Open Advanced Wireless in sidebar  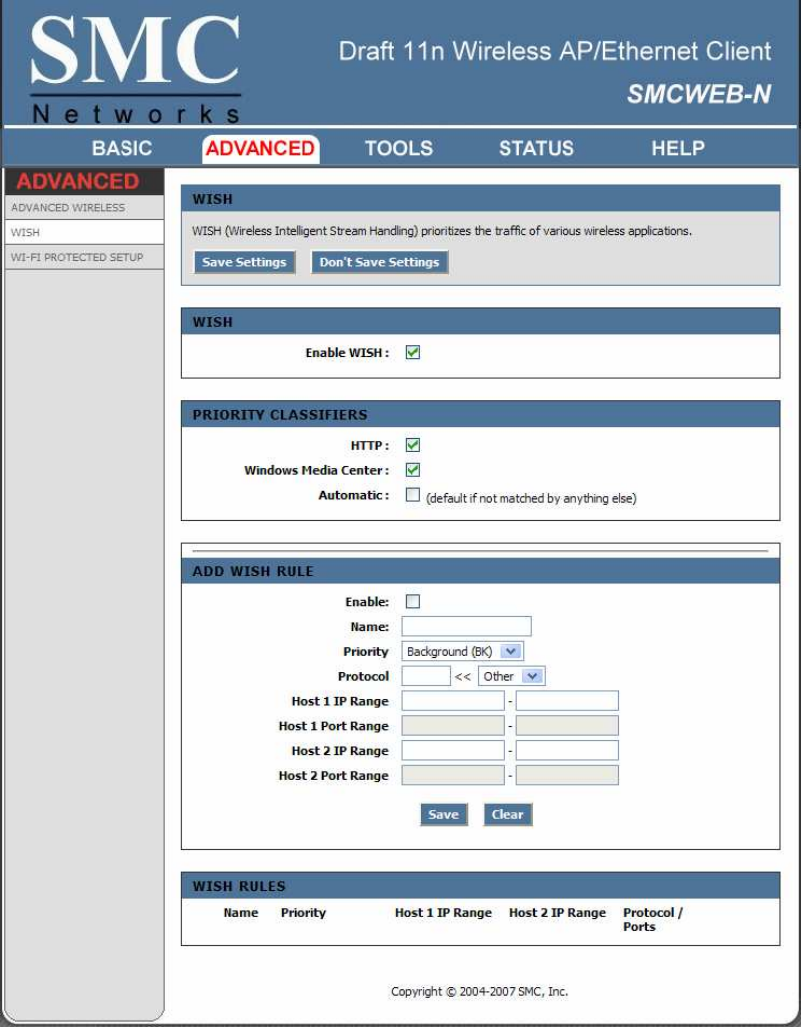(x=84, y=208)
